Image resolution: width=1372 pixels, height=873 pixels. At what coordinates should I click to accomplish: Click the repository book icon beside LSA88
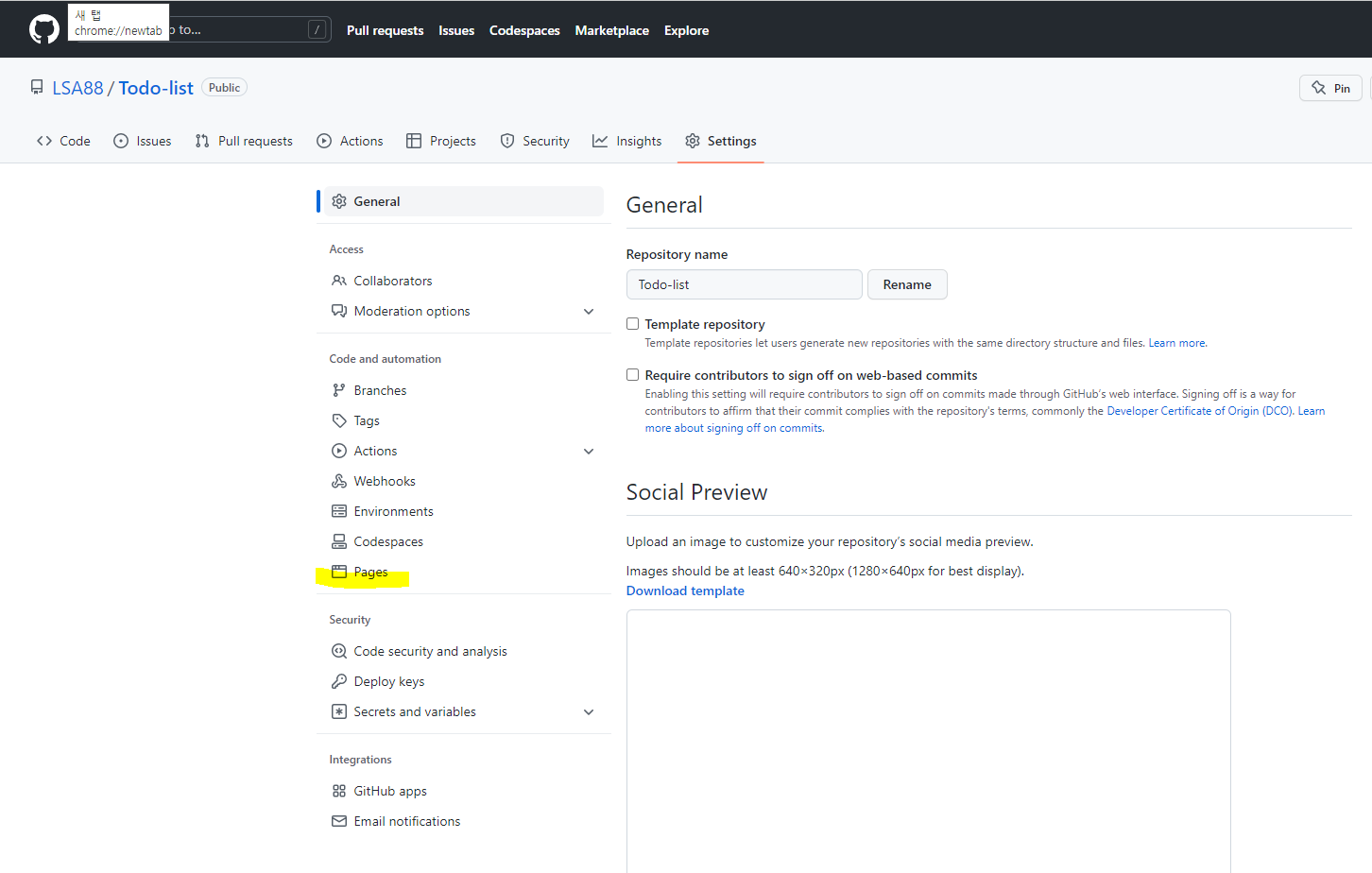37,87
